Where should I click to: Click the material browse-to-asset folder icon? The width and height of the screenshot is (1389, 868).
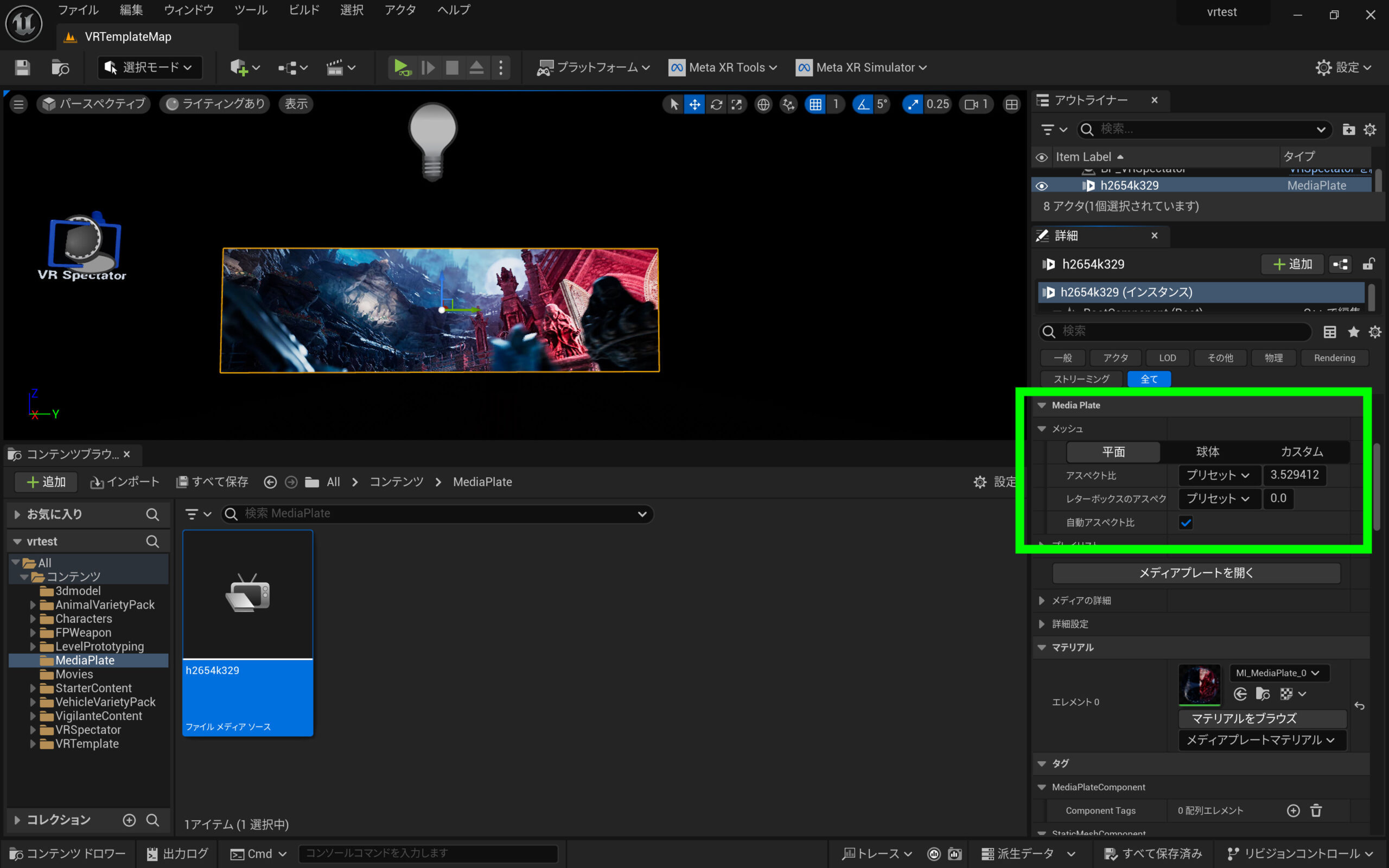click(1262, 694)
